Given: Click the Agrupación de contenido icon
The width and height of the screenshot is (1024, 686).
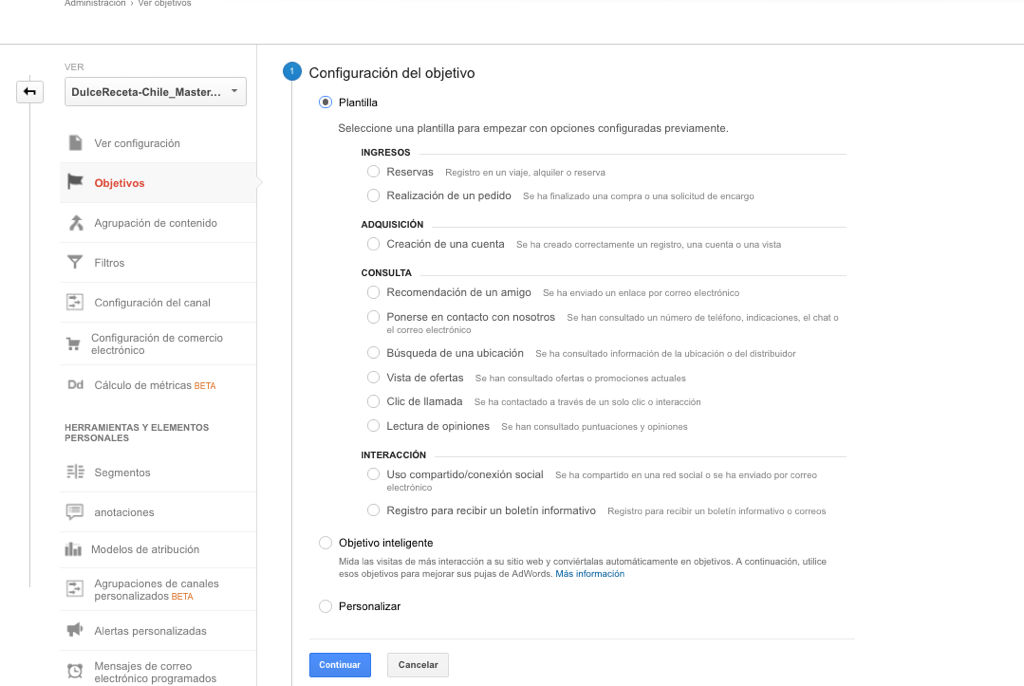Looking at the screenshot, I should click(x=75, y=223).
